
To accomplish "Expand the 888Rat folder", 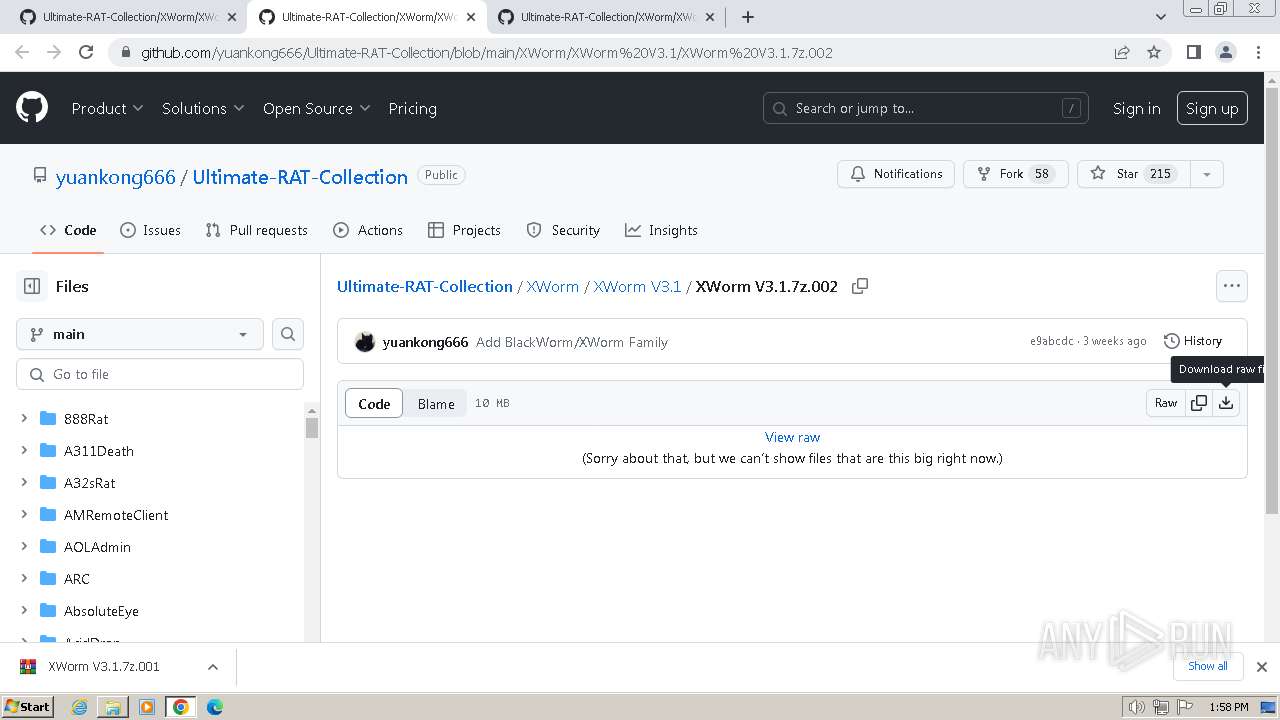I will click(x=24, y=419).
